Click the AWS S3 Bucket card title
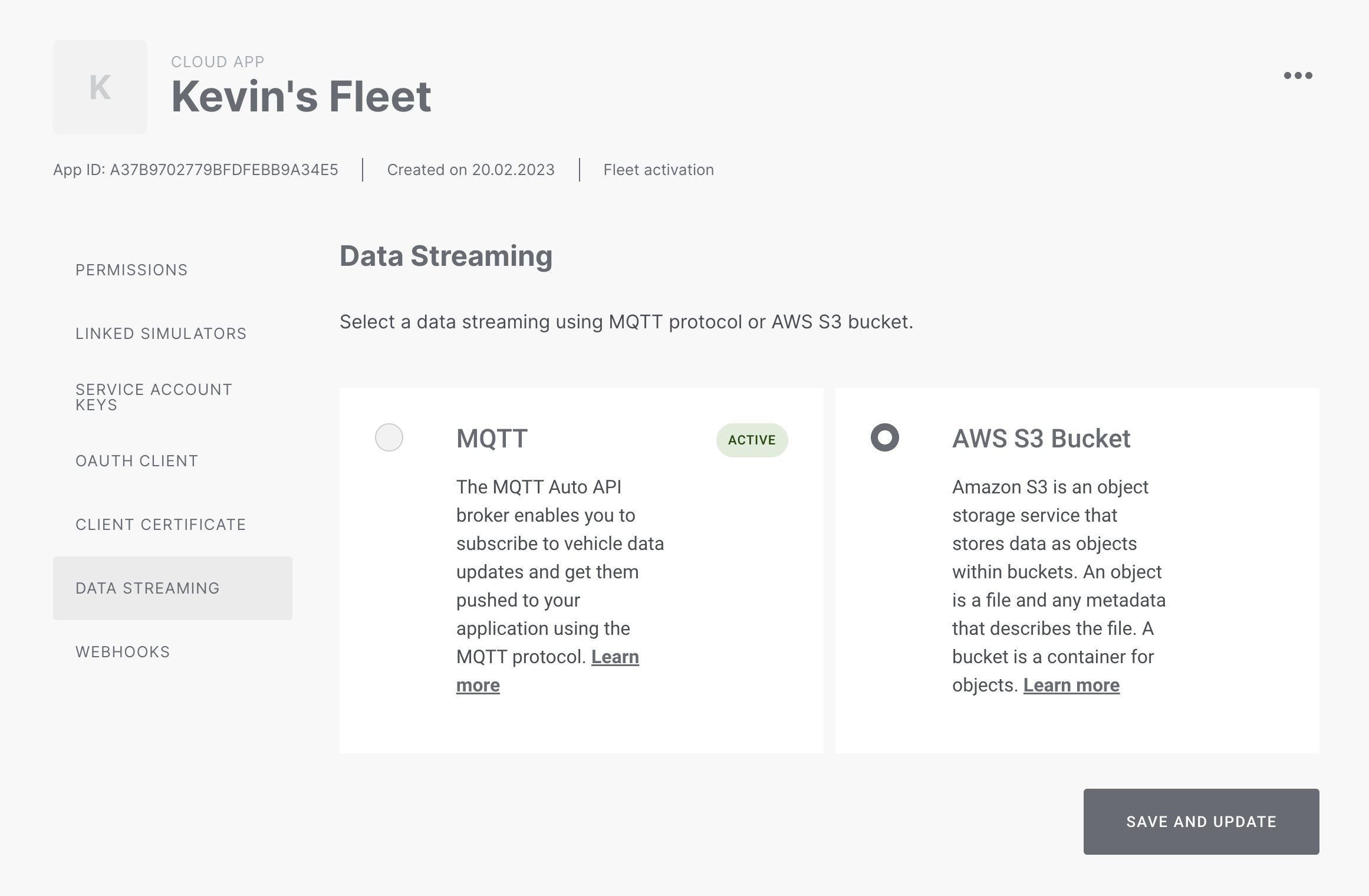1369x896 pixels. [x=1041, y=439]
